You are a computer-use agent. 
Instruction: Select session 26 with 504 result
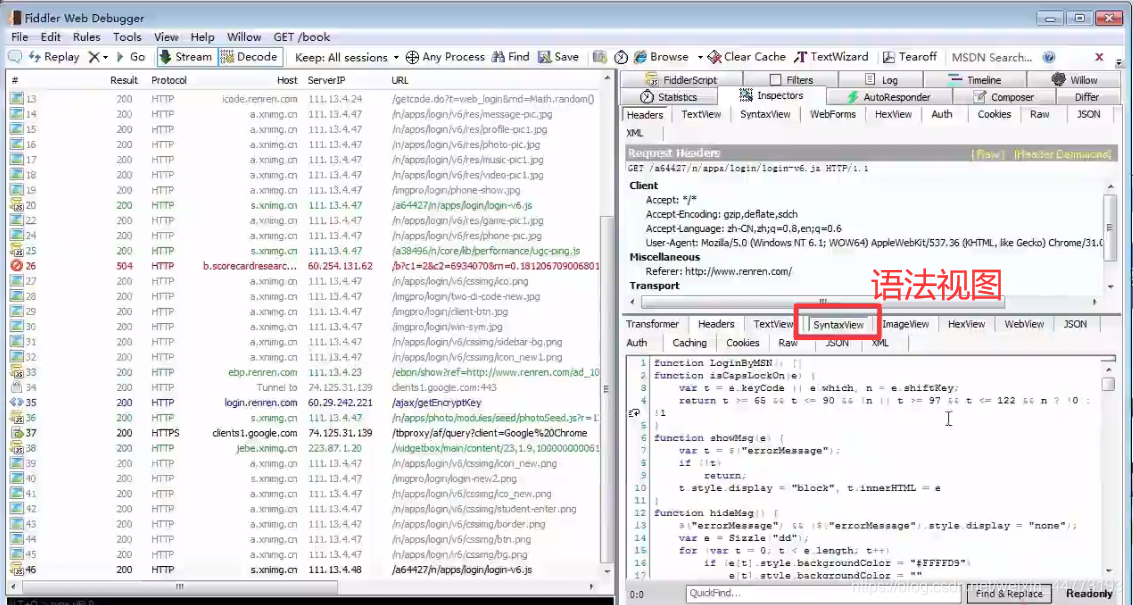(x=305, y=266)
